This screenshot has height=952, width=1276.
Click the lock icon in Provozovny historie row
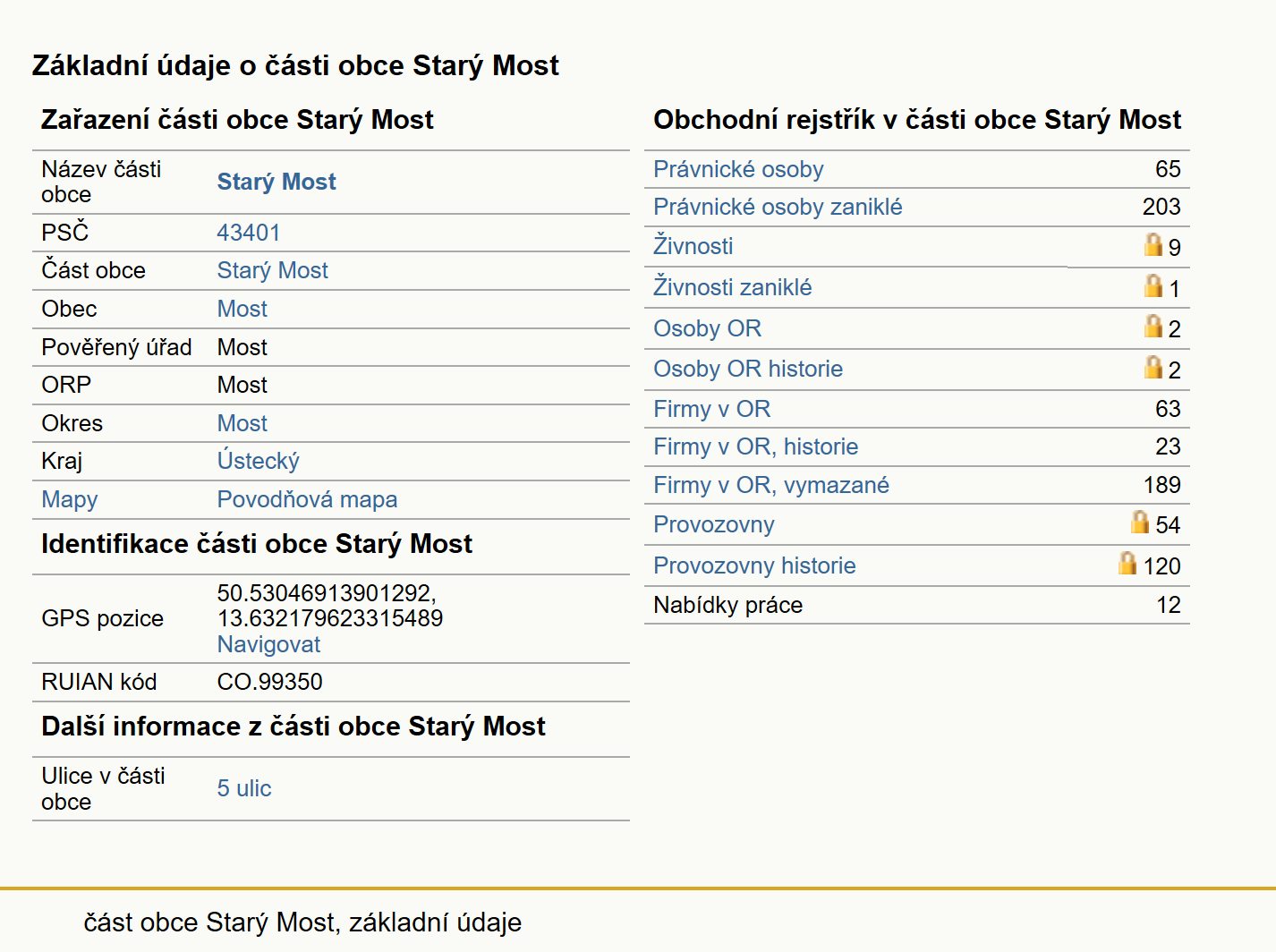pos(1127,563)
